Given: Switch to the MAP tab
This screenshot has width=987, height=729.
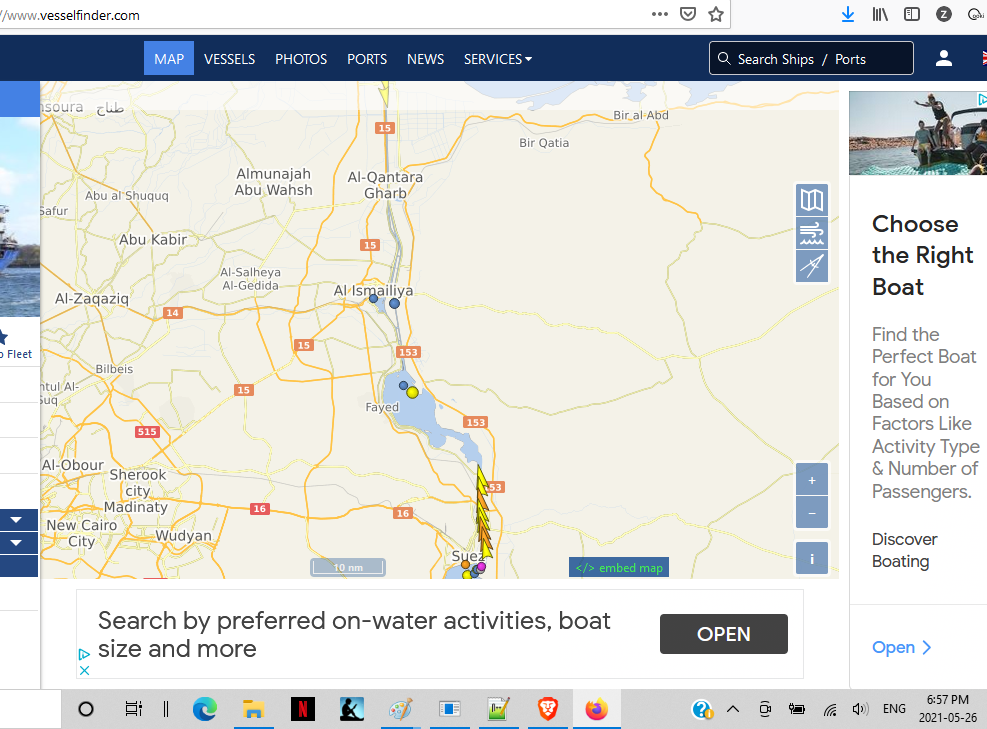Looking at the screenshot, I should [x=169, y=59].
